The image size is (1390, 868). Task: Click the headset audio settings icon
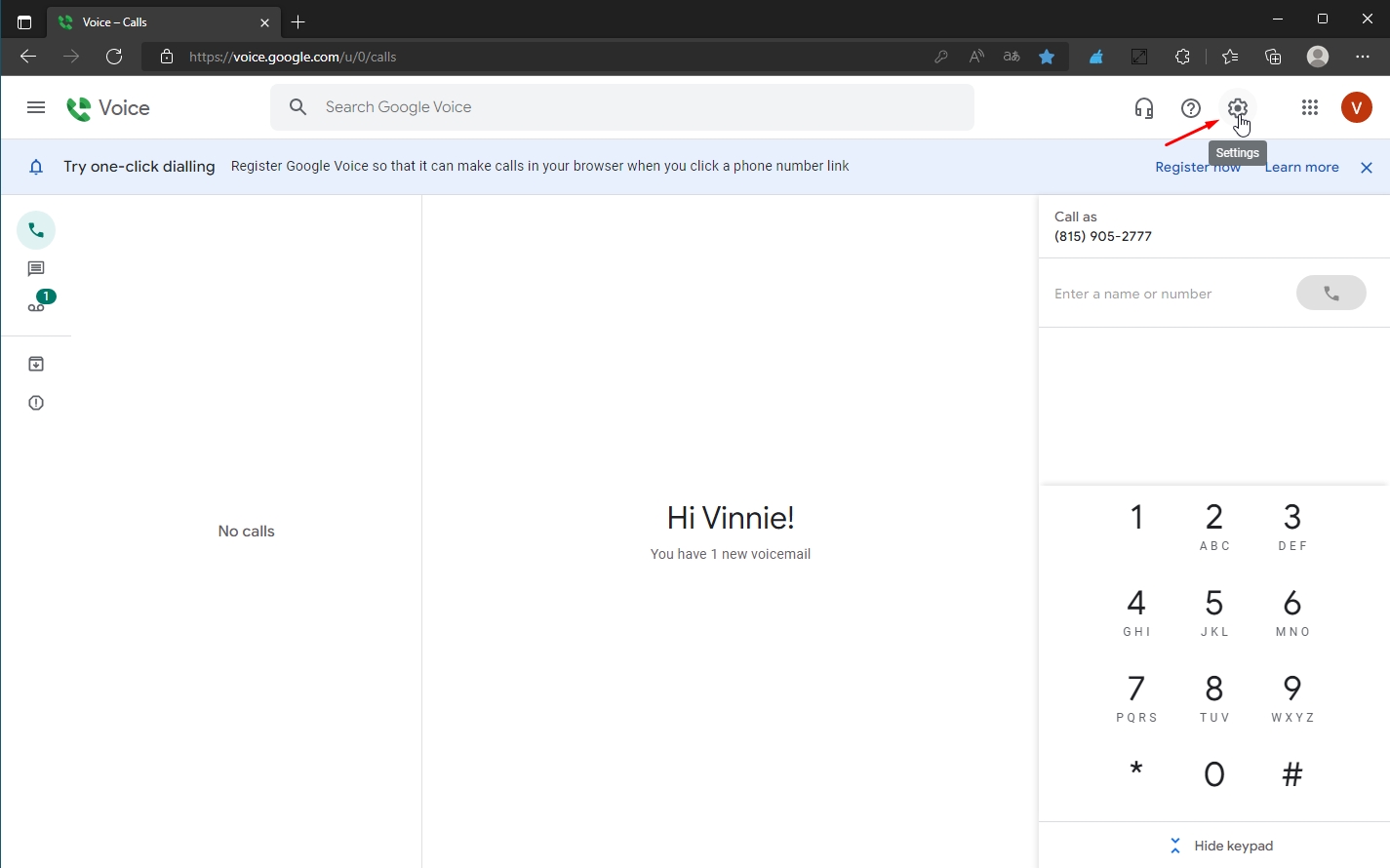click(x=1143, y=108)
